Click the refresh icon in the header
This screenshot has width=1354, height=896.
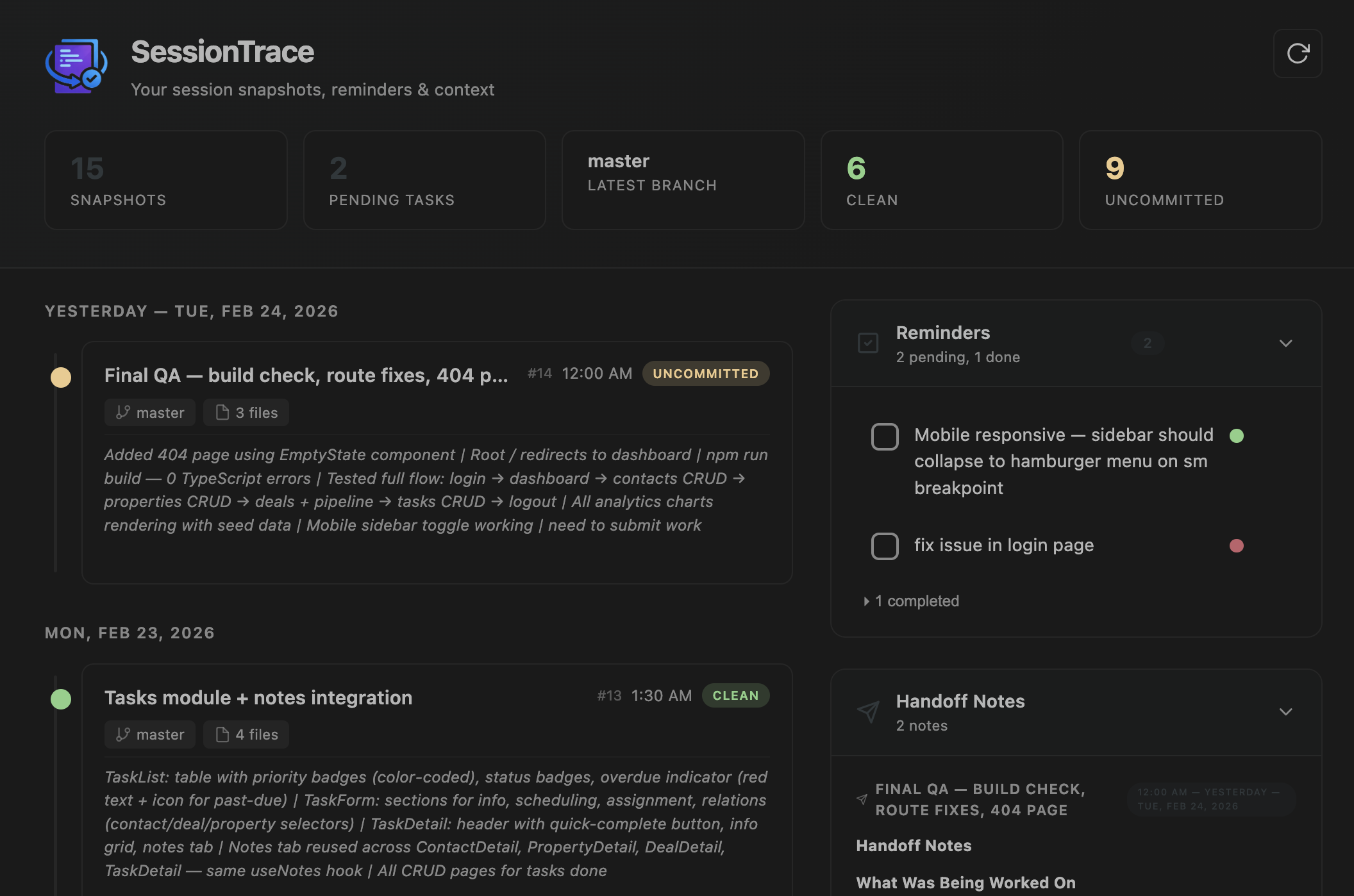click(x=1298, y=53)
